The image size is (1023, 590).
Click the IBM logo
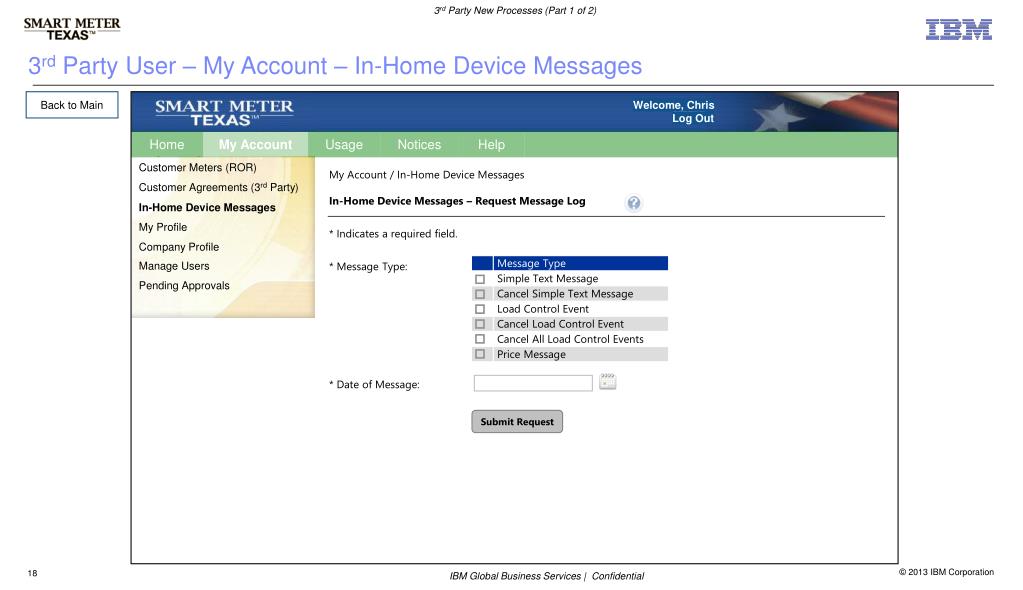point(958,29)
